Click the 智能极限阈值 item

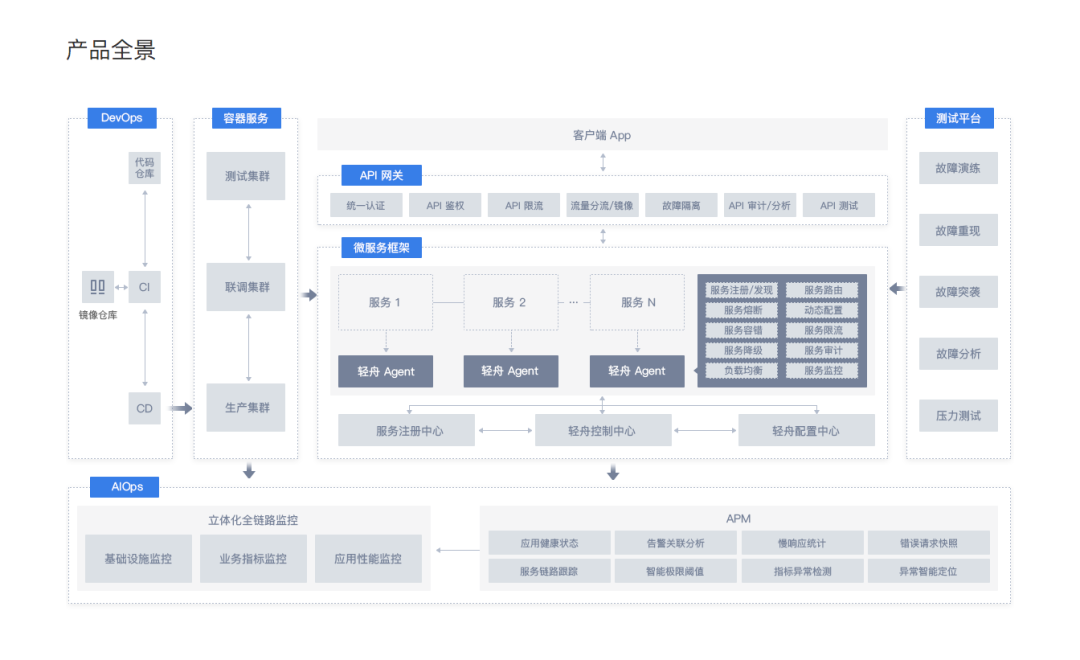click(x=676, y=571)
